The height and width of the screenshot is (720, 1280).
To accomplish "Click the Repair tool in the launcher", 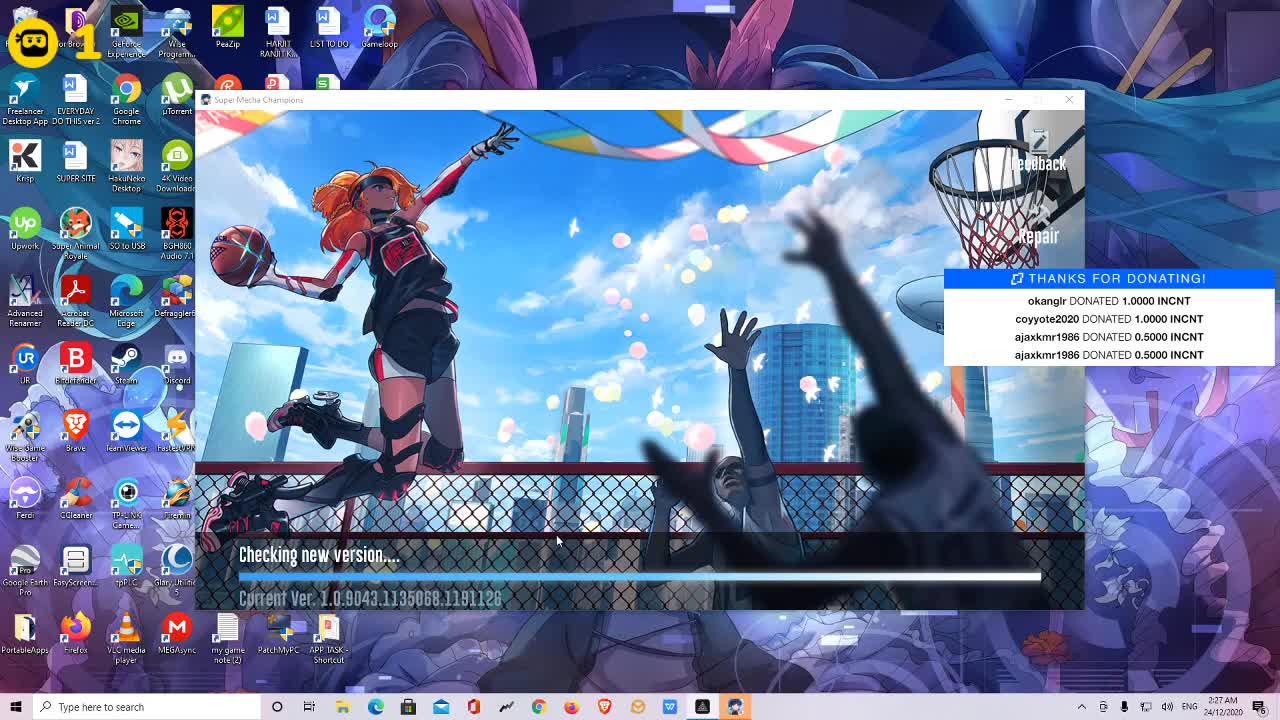I will (1039, 227).
